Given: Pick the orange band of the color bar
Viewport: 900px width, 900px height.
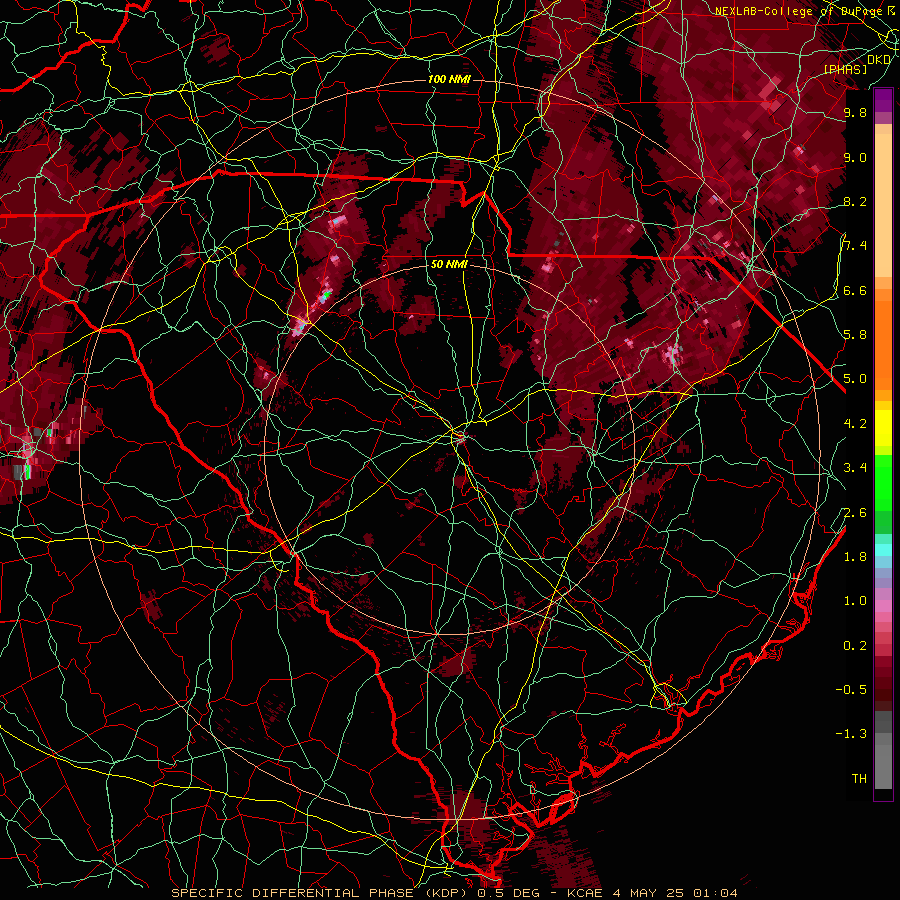Looking at the screenshot, I should [883, 345].
